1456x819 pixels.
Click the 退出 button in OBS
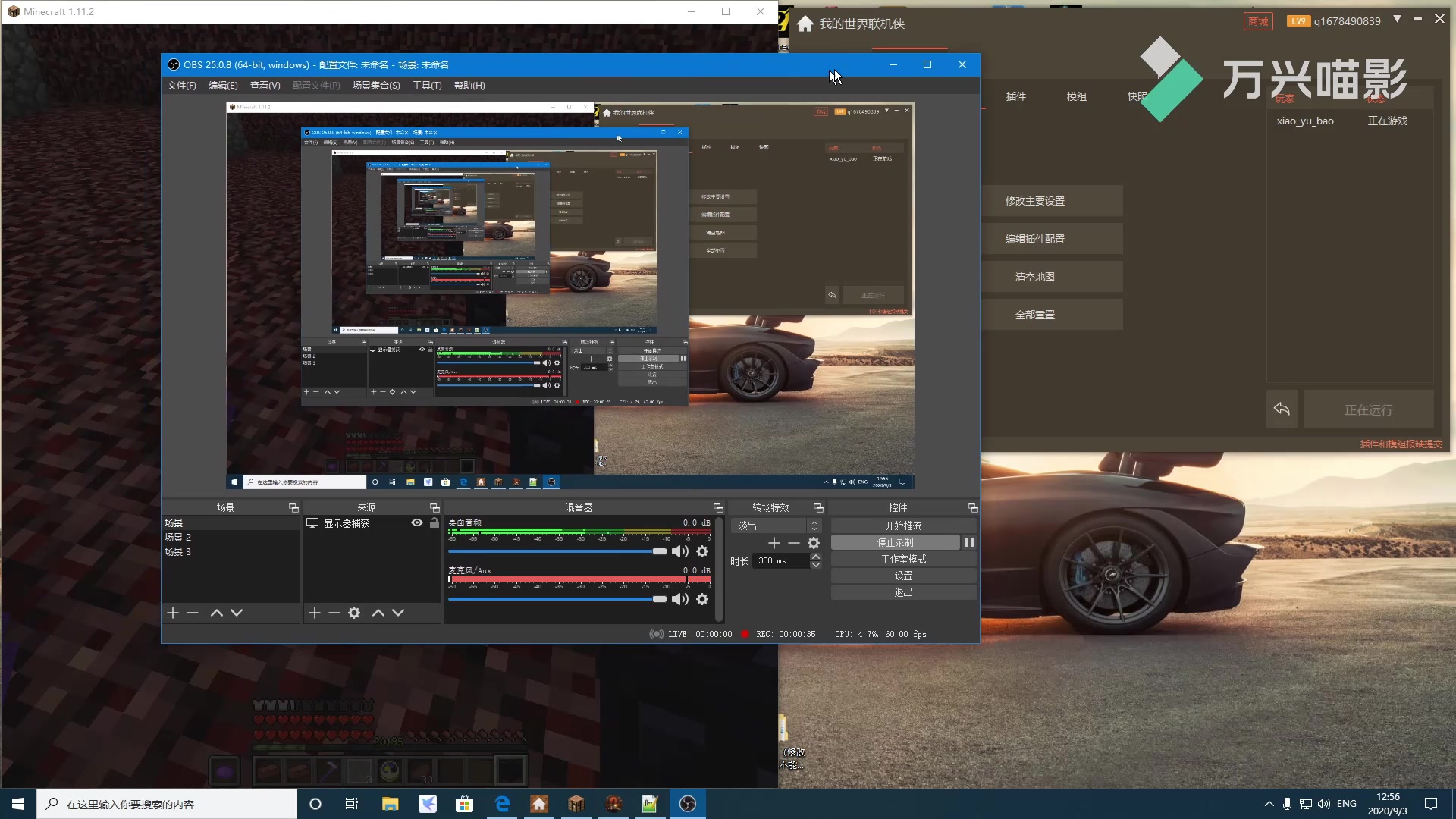pyautogui.click(x=904, y=592)
